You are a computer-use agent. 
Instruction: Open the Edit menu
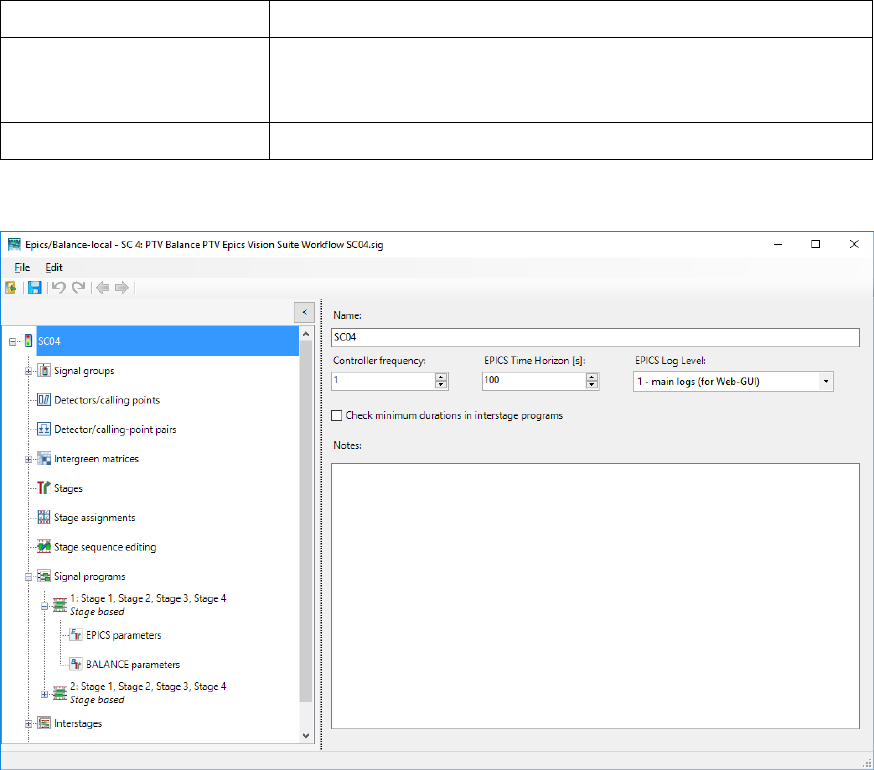pos(54,268)
